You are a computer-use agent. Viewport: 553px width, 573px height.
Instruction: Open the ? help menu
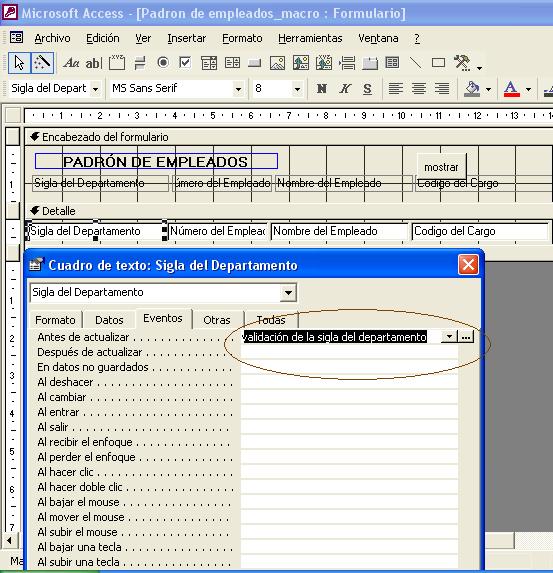point(417,38)
